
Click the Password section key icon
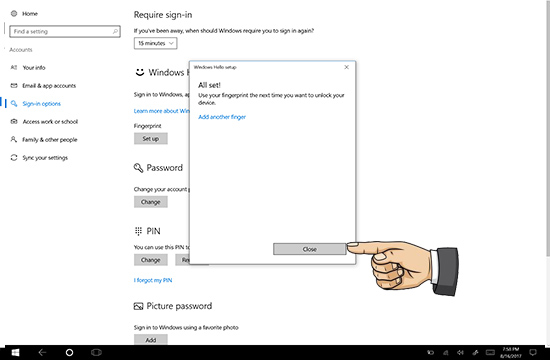pos(138,168)
